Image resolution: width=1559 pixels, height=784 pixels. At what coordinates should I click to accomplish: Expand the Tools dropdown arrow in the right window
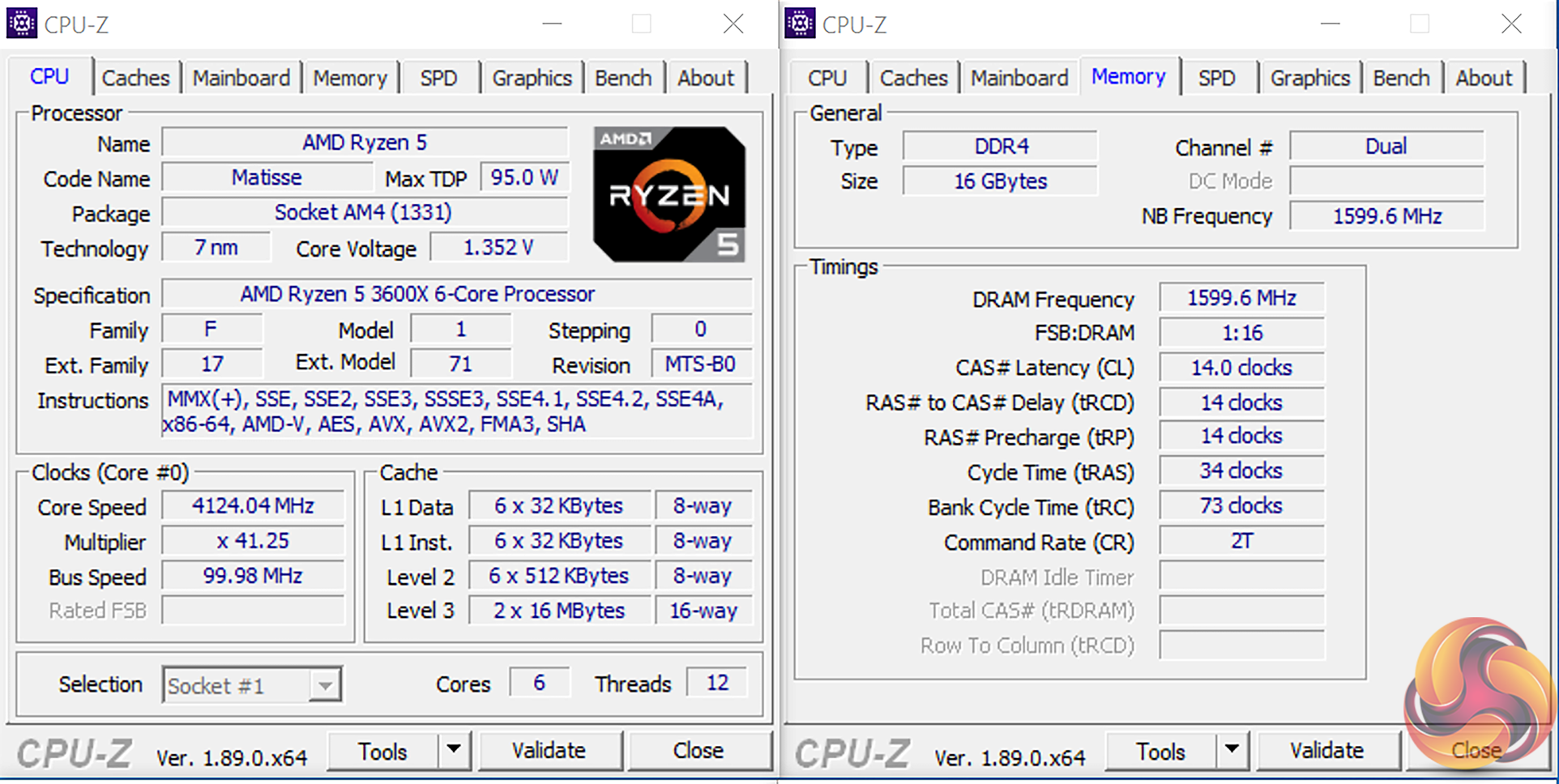coord(1232,750)
